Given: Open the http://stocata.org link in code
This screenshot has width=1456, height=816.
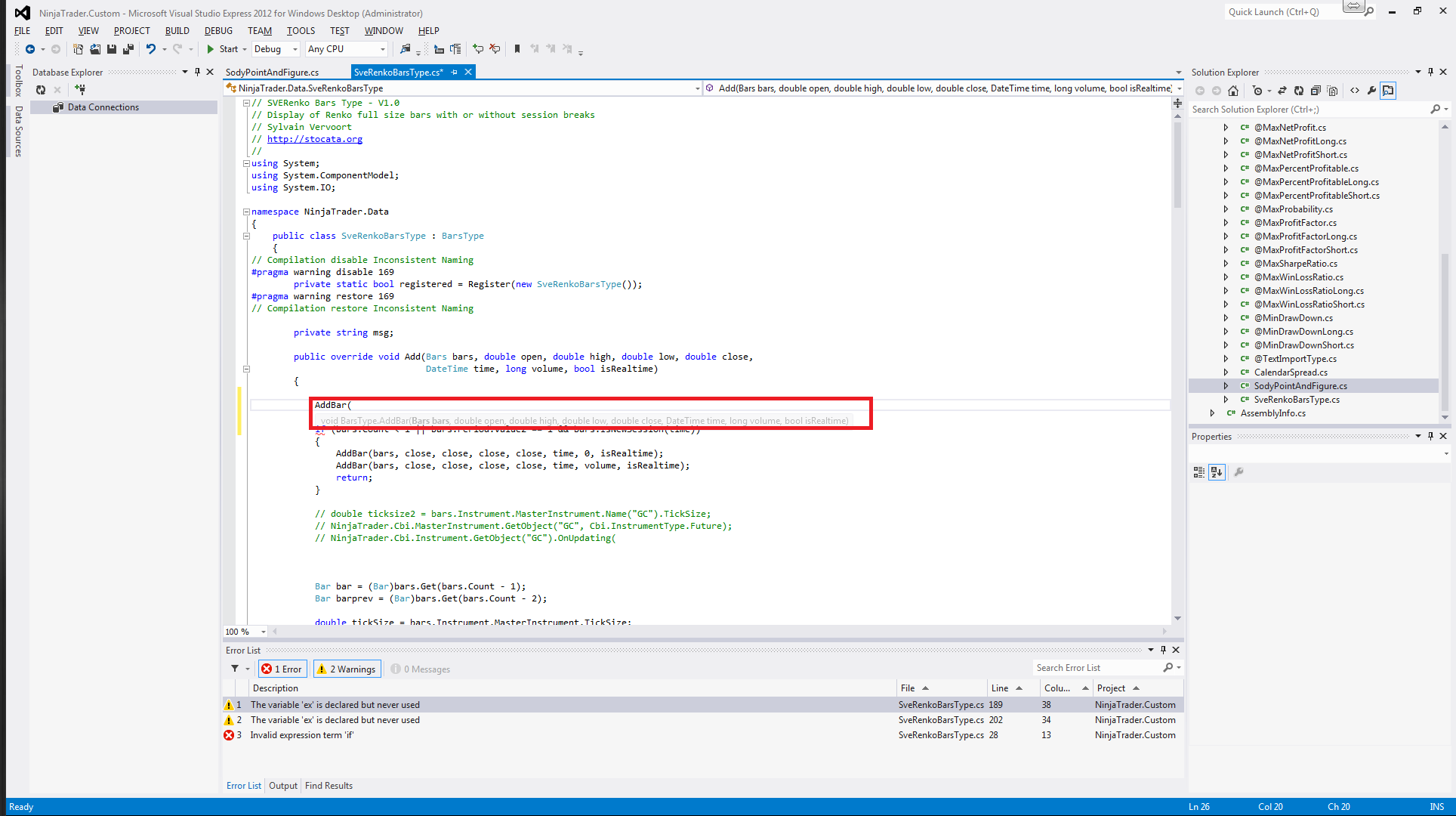Looking at the screenshot, I should pyautogui.click(x=314, y=139).
